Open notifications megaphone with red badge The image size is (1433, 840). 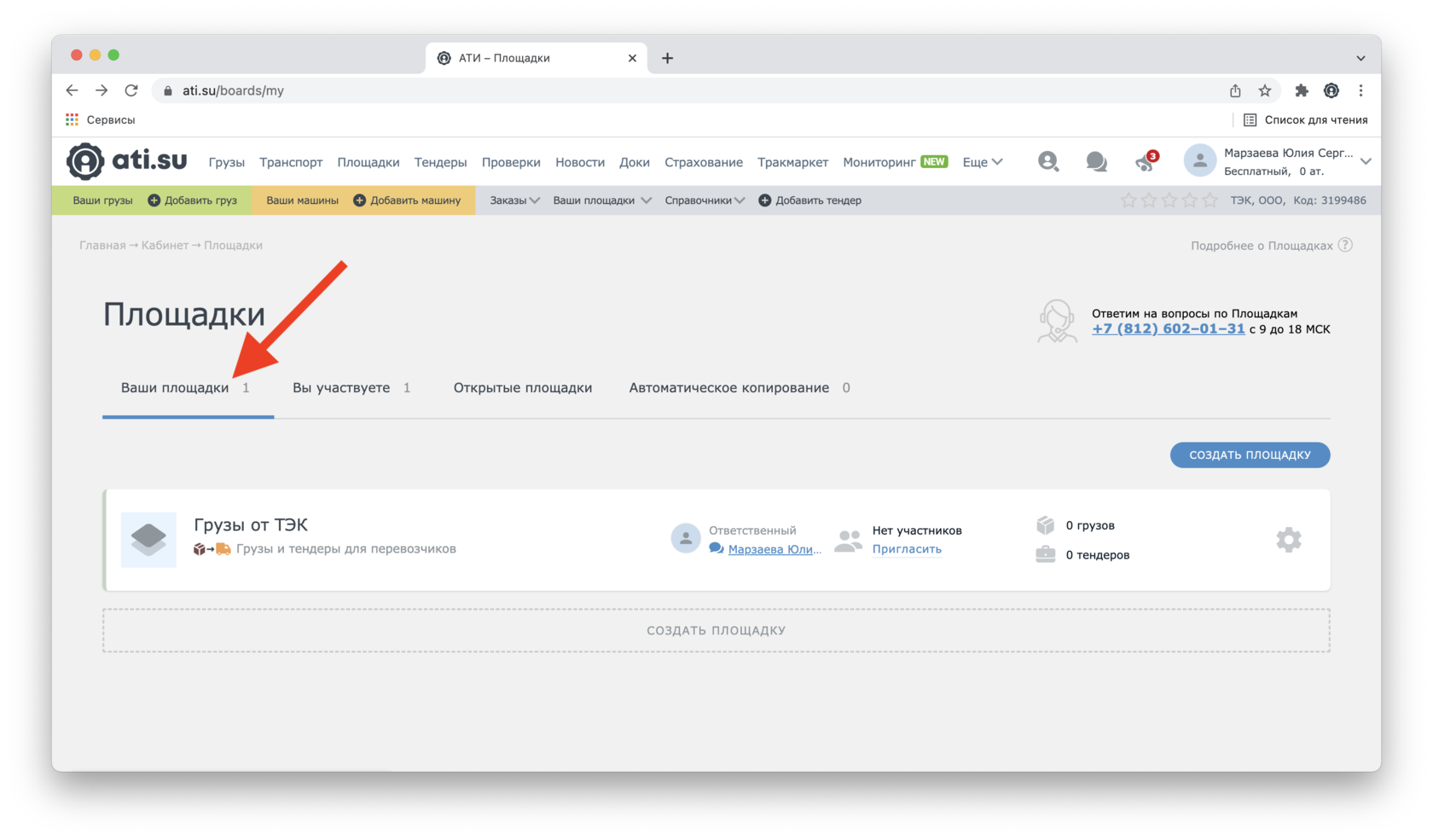1146,161
